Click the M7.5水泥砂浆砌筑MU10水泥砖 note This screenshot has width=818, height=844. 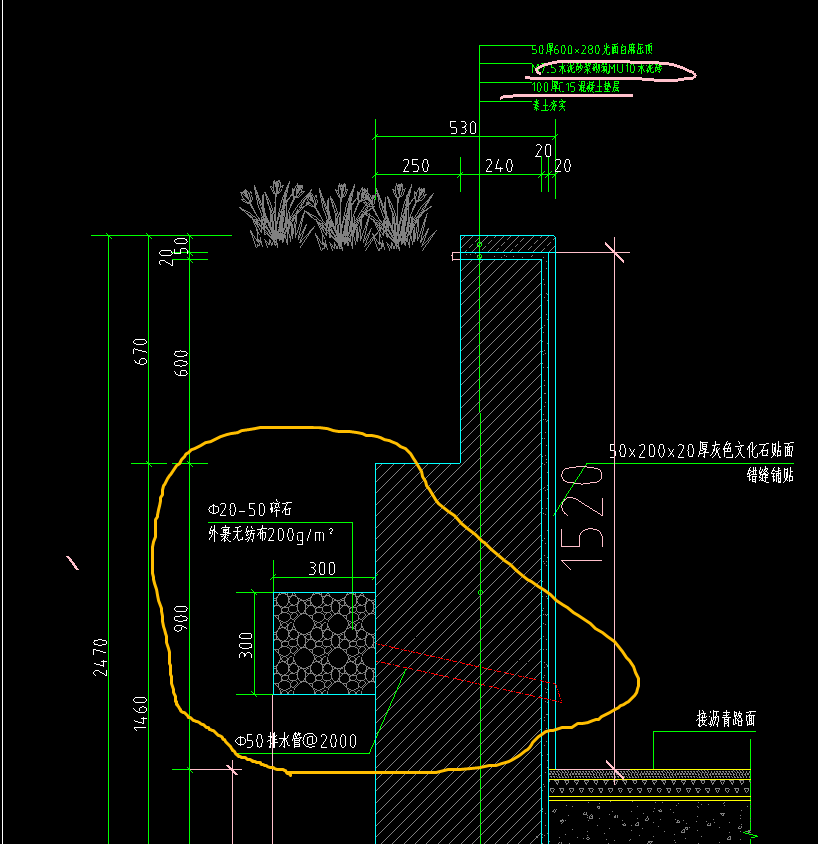click(x=596, y=68)
